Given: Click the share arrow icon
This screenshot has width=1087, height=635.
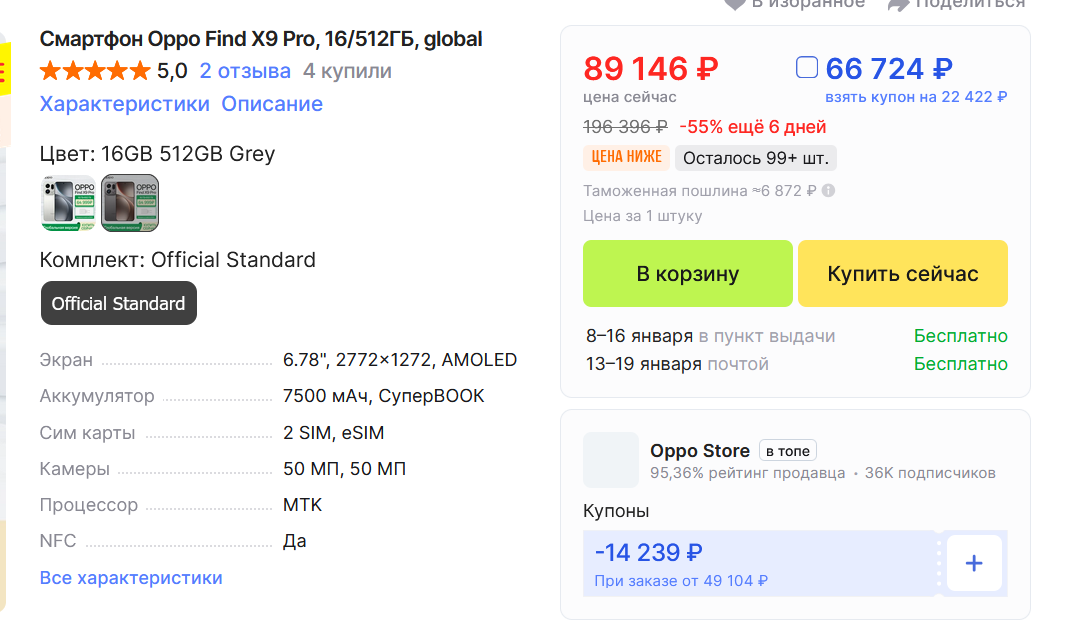Looking at the screenshot, I should 897,3.
